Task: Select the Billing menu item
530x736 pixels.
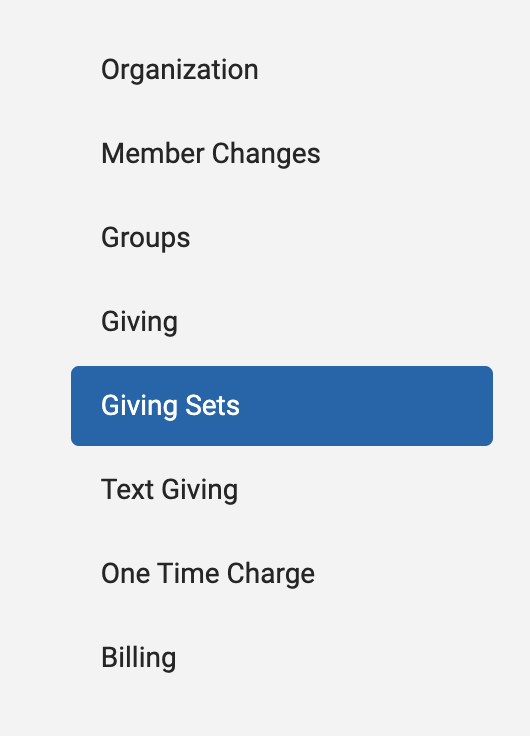Action: 282,658
